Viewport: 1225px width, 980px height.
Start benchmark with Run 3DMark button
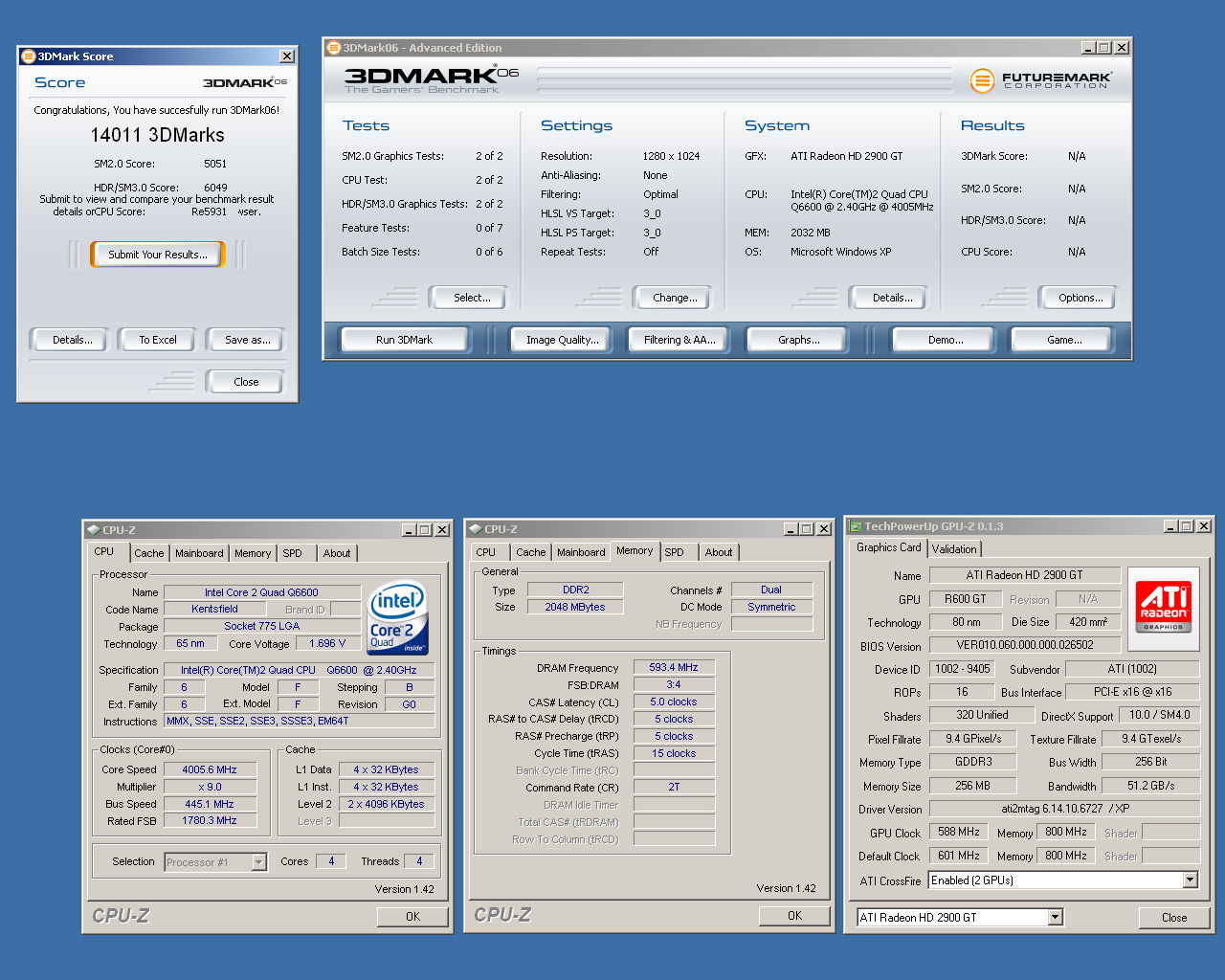click(x=404, y=340)
